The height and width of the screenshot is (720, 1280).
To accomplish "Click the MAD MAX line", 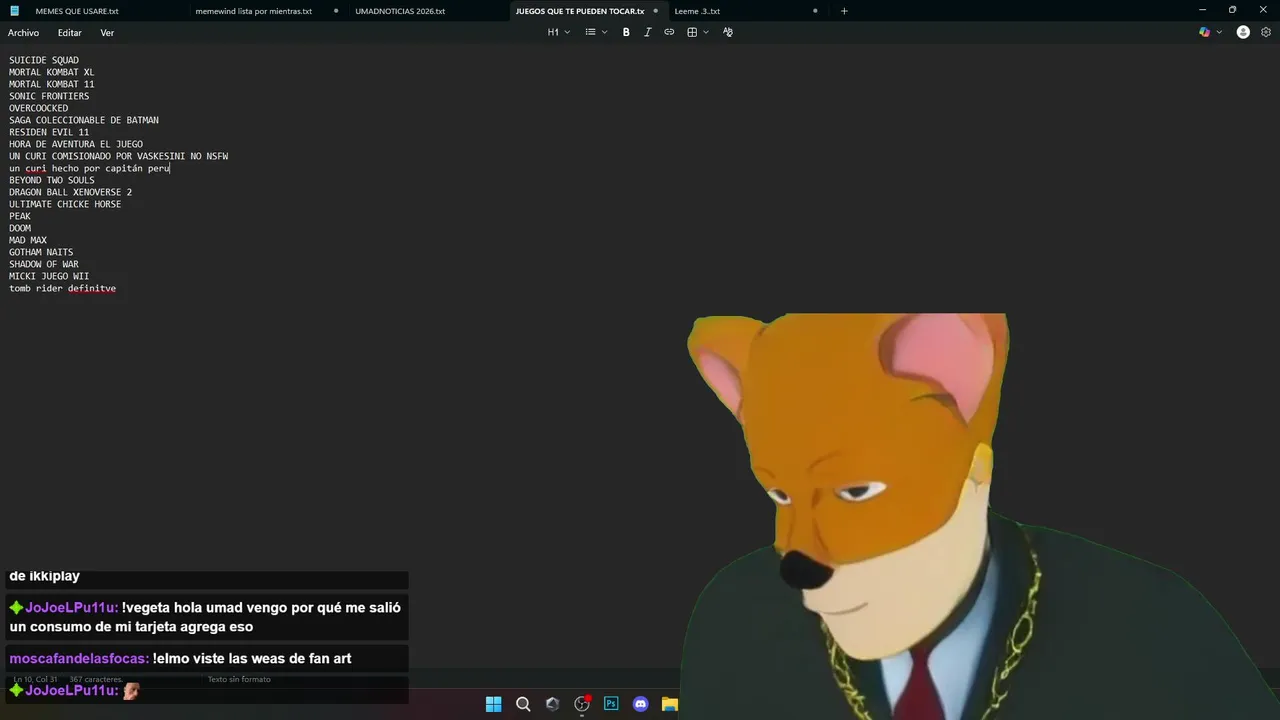I will click(x=28, y=240).
